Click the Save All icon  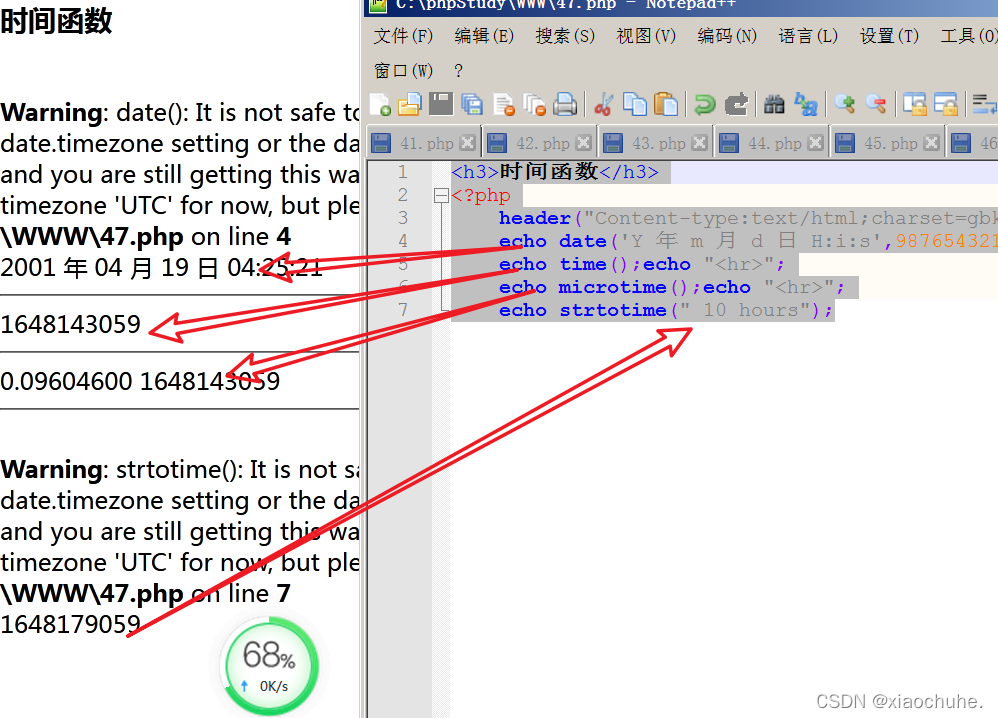[472, 104]
